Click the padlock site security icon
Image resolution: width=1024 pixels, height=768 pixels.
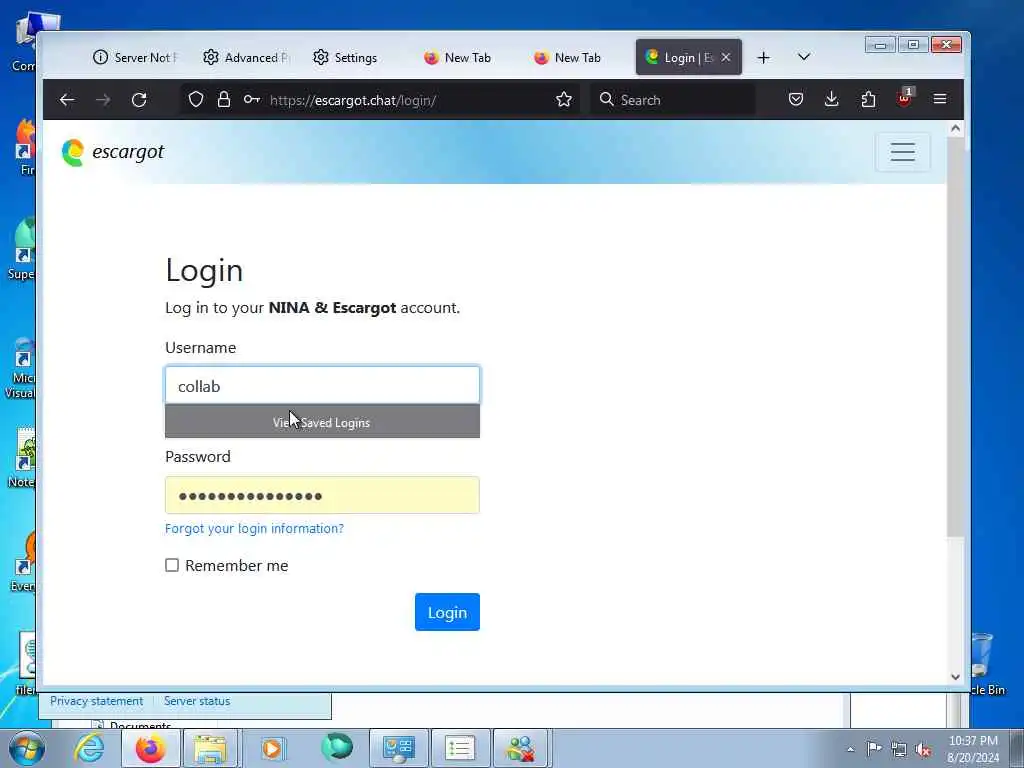point(224,99)
